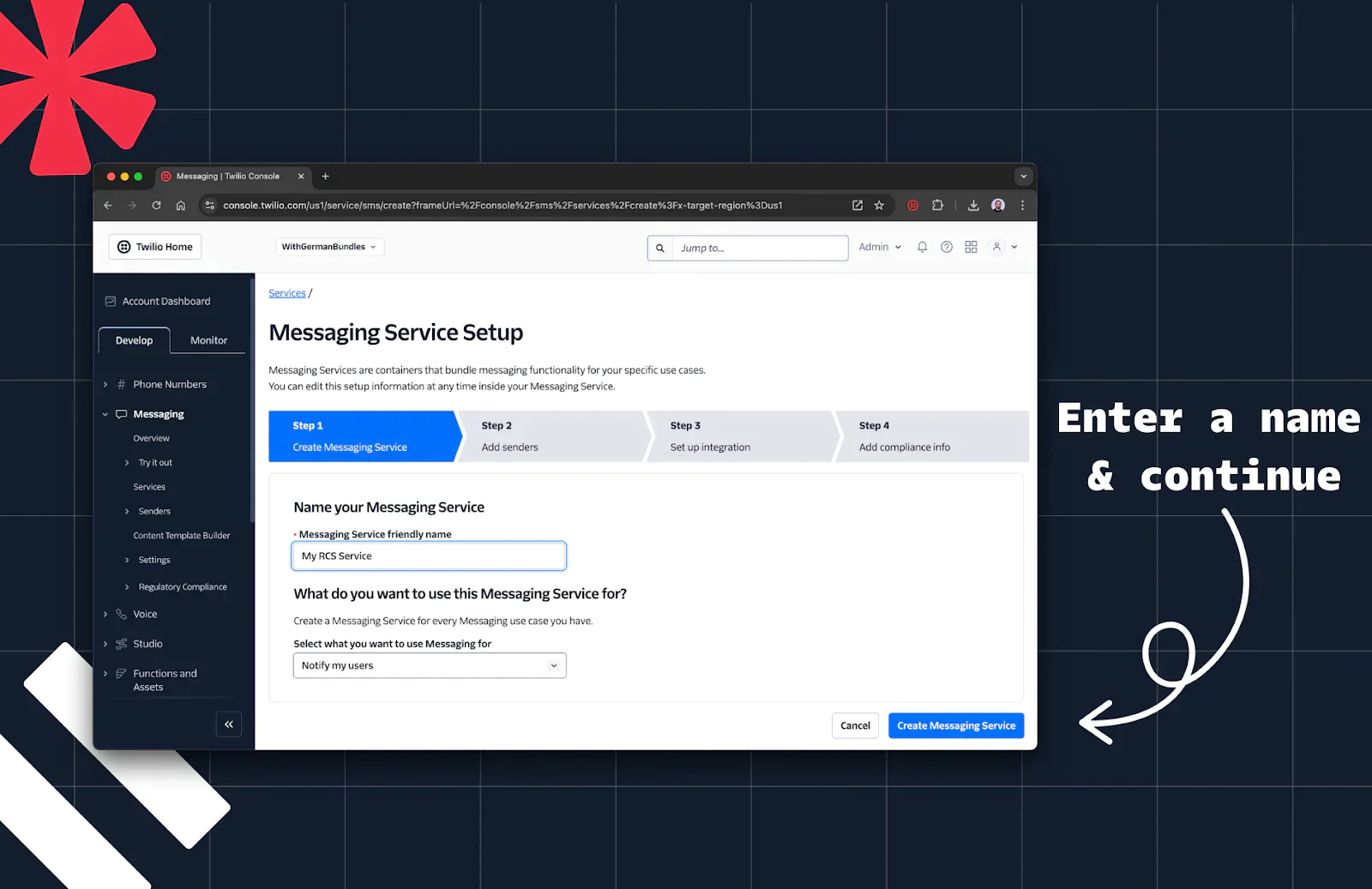Open page in new window icon
The width and height of the screenshot is (1372, 889).
click(x=857, y=206)
